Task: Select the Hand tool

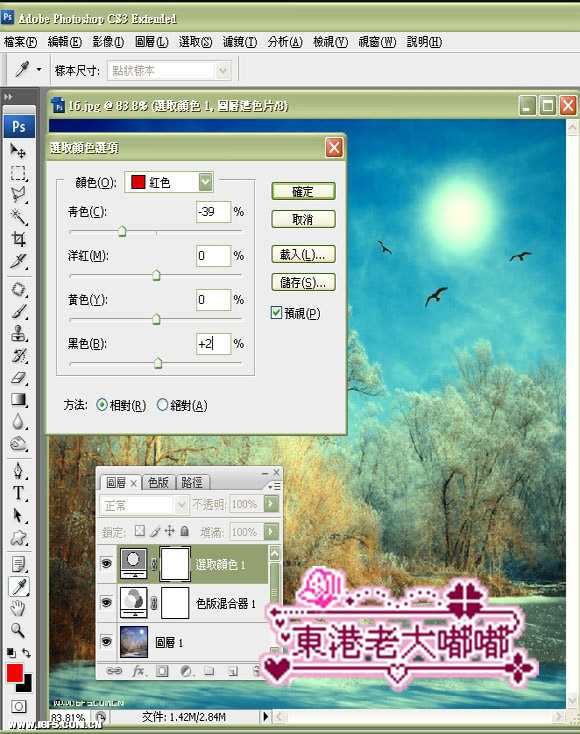Action: (18, 609)
